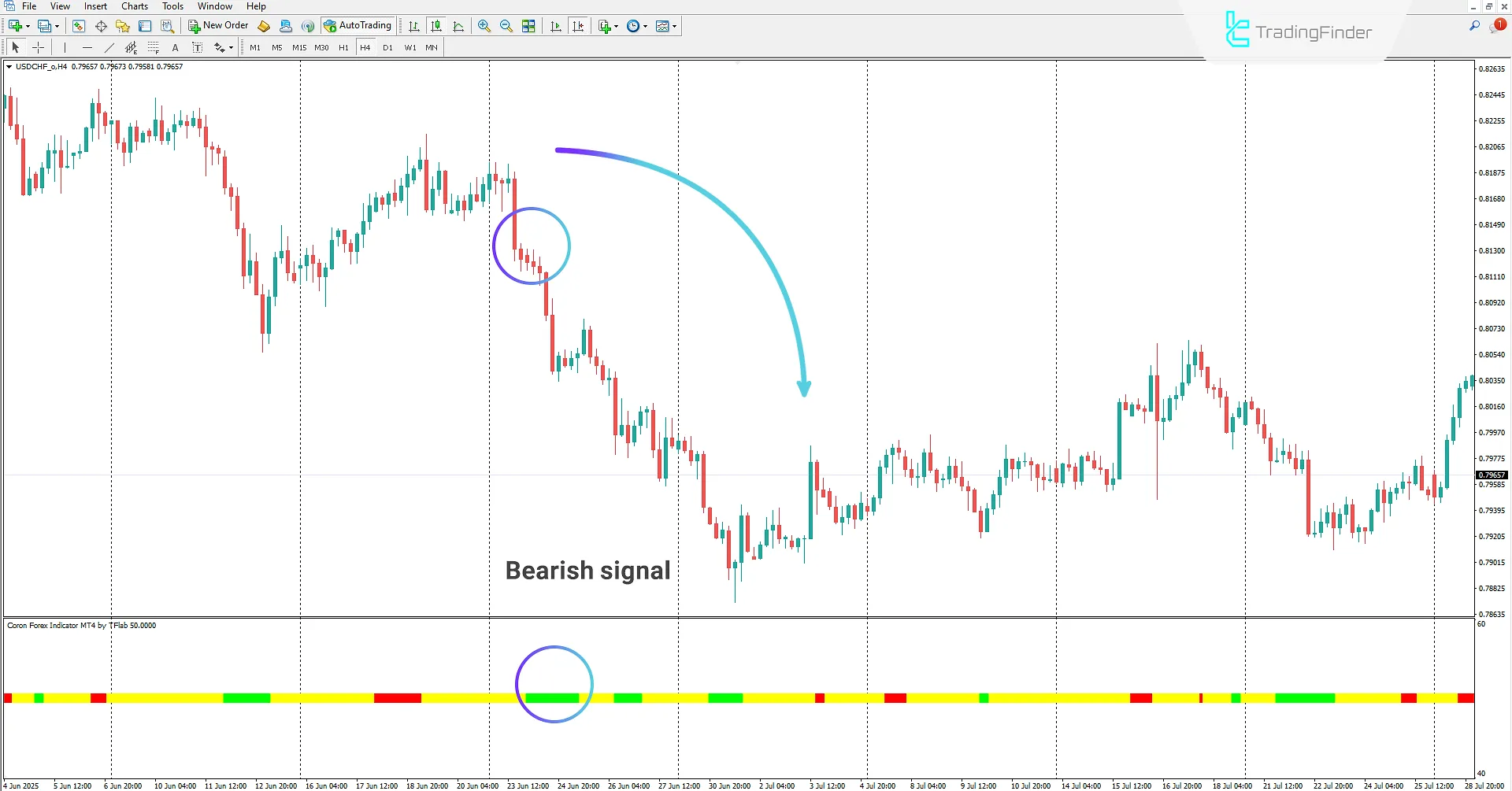Switch to the H1 timeframe

(343, 48)
